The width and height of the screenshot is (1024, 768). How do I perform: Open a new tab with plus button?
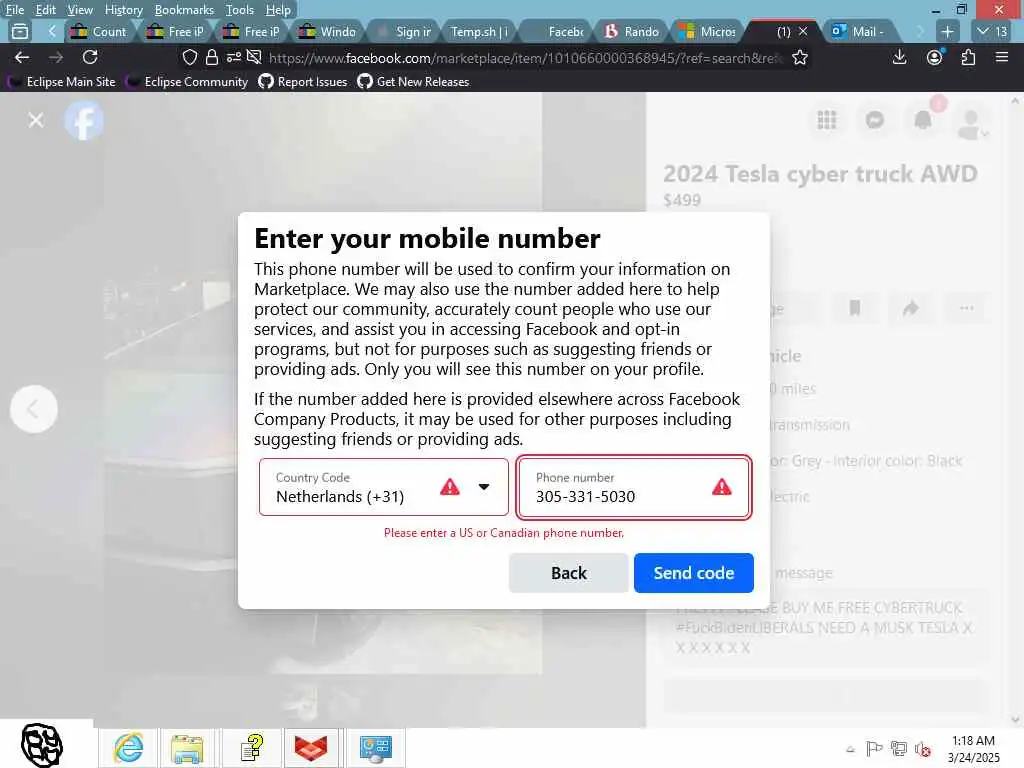(947, 31)
